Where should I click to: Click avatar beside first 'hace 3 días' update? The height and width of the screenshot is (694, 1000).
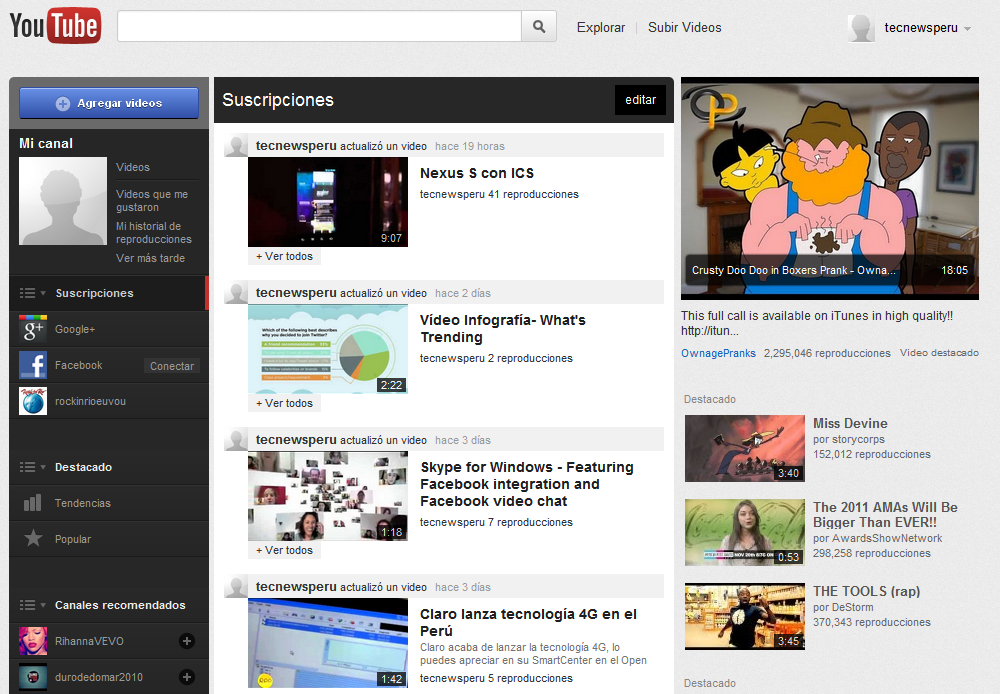(x=236, y=439)
